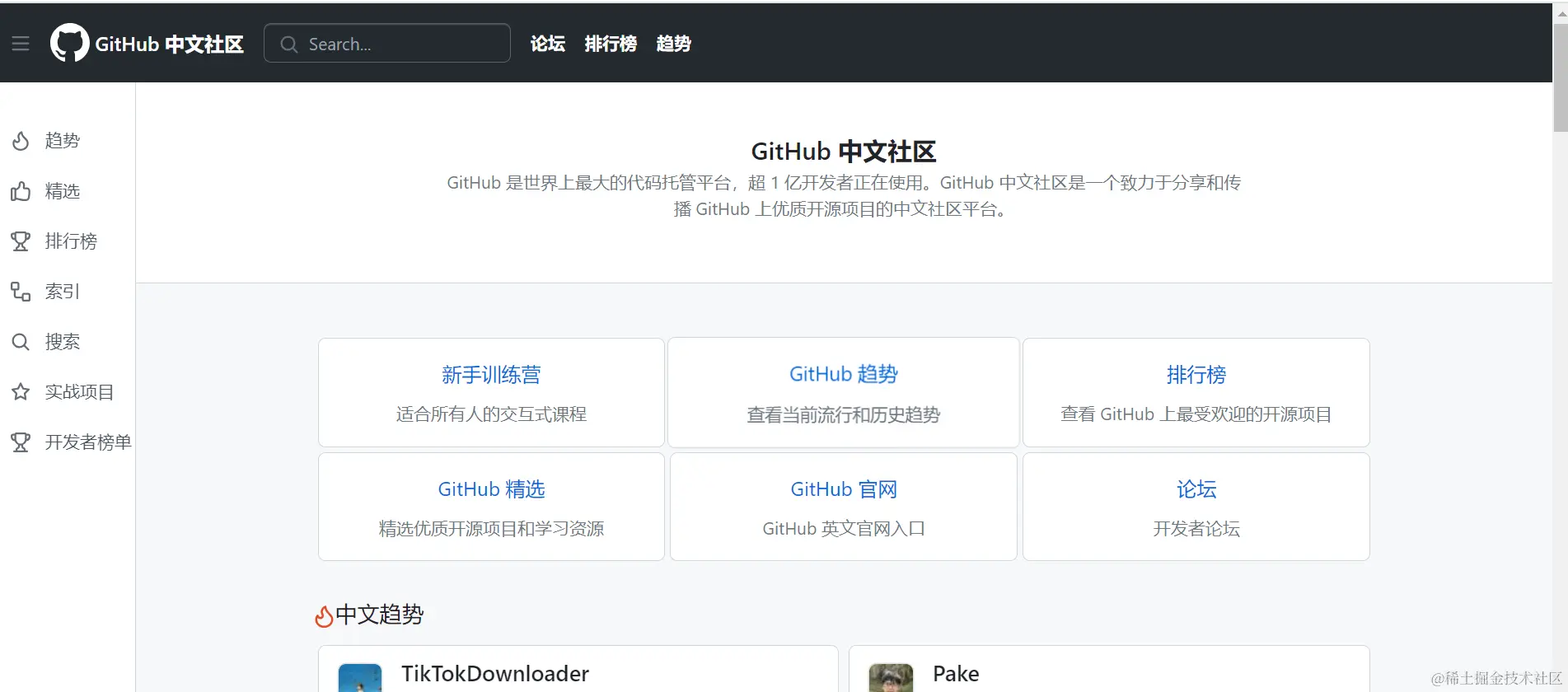Click the GitHub octocat logo
Screen dimensions: 1568x692
tap(69, 43)
